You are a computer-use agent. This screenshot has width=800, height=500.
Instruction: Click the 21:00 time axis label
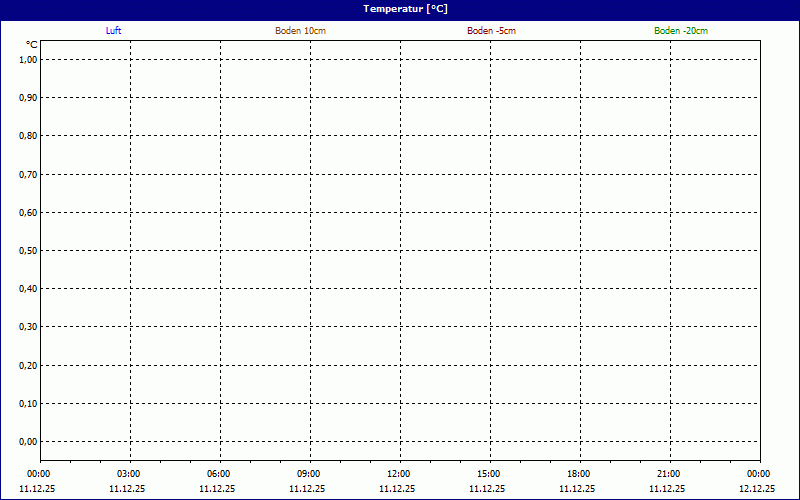(x=668, y=474)
